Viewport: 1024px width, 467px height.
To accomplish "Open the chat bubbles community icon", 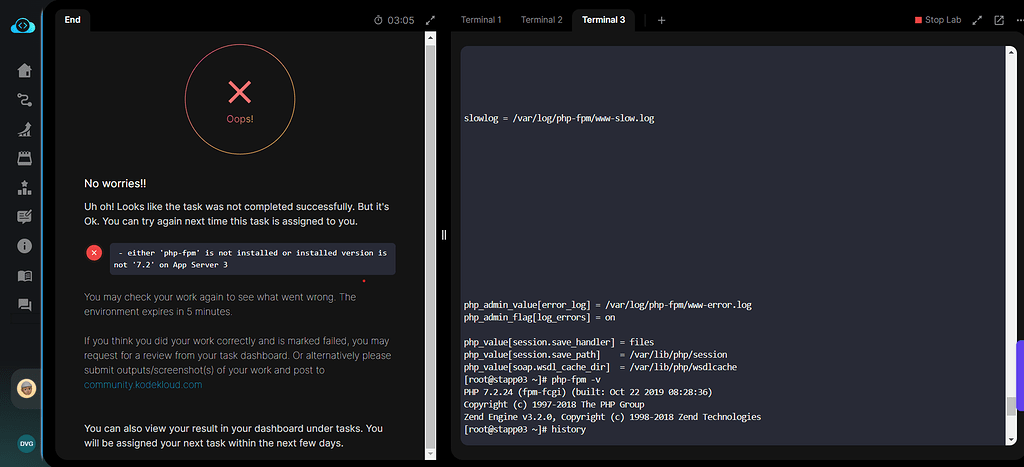I will click(x=25, y=305).
